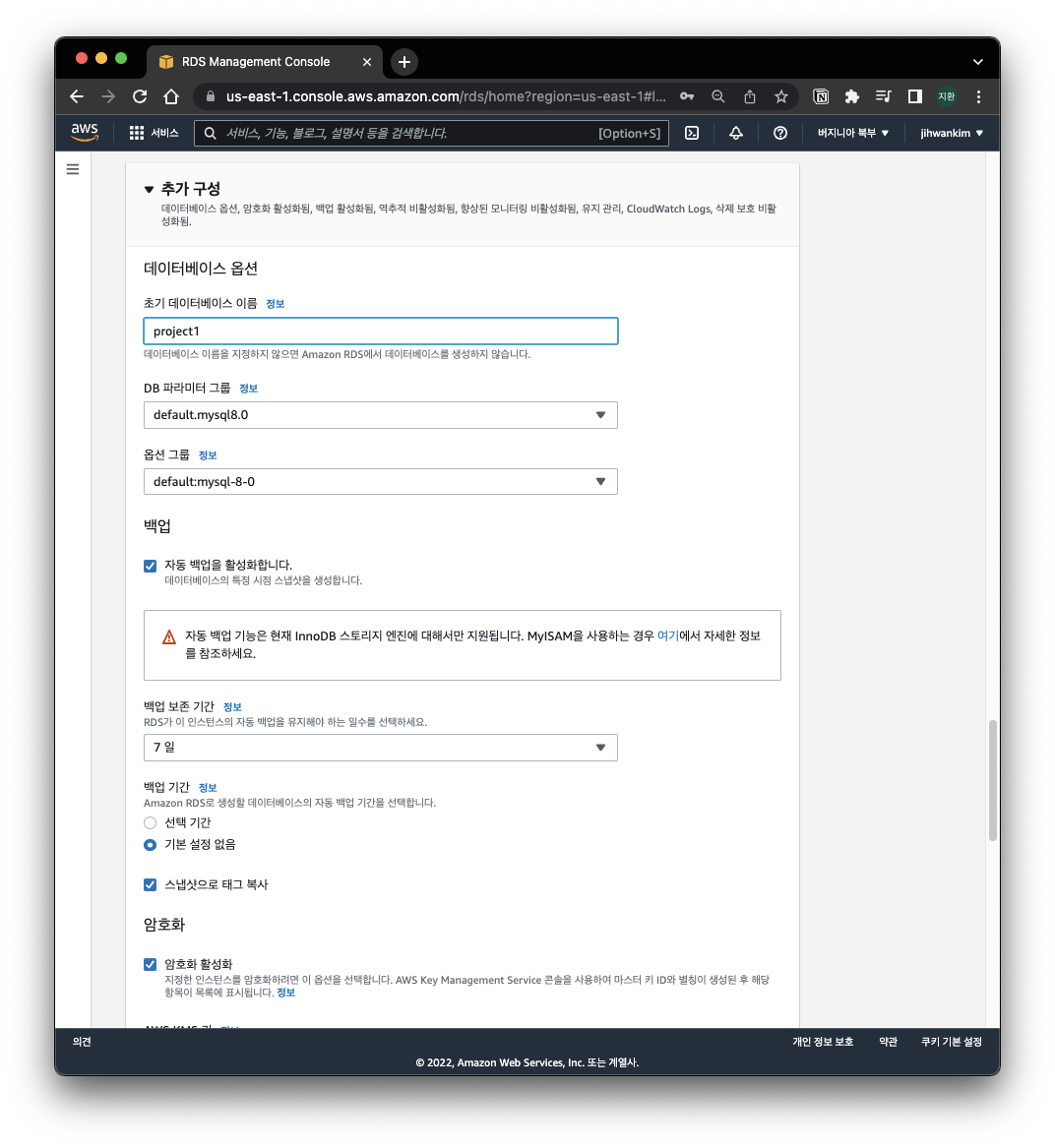Screen dimensions: 1055x1148
Task: Close the RDS Management Console tab
Action: 366,62
